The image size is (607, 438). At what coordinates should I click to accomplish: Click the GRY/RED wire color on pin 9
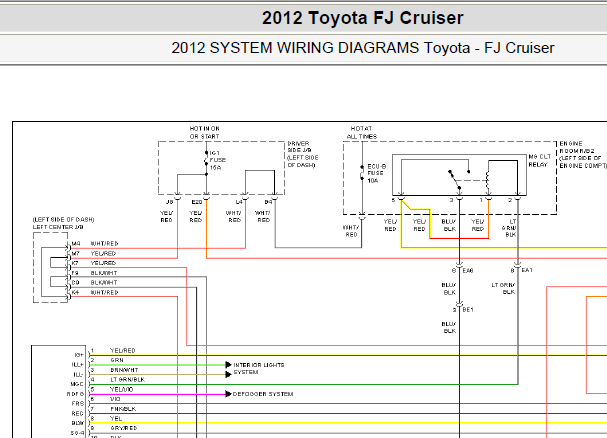[123, 428]
